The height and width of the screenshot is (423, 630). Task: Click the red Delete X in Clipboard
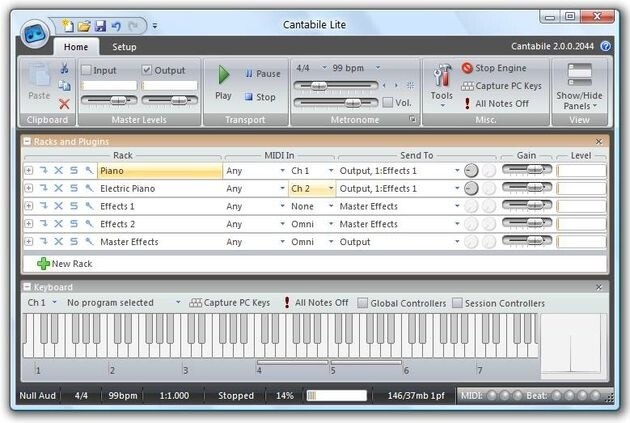[x=64, y=104]
